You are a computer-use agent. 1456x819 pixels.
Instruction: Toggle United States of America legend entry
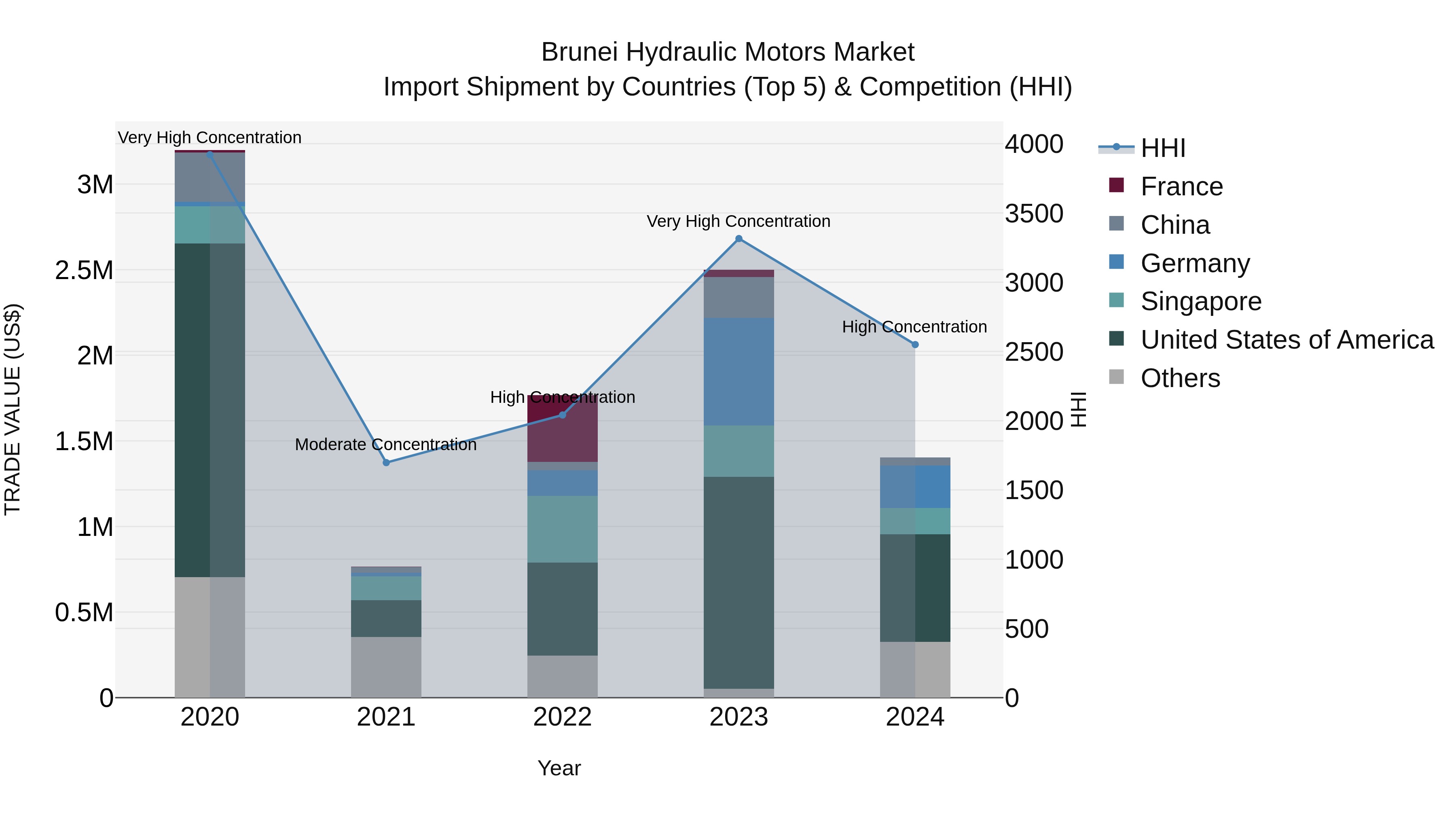coord(1272,340)
